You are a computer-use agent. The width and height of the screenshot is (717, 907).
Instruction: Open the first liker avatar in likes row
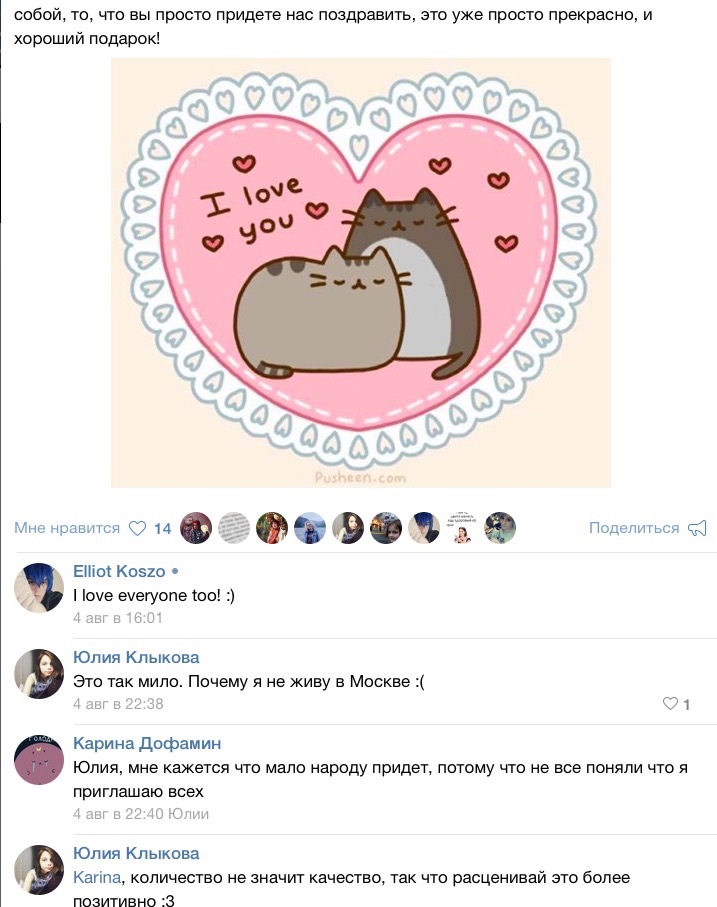pos(196,528)
